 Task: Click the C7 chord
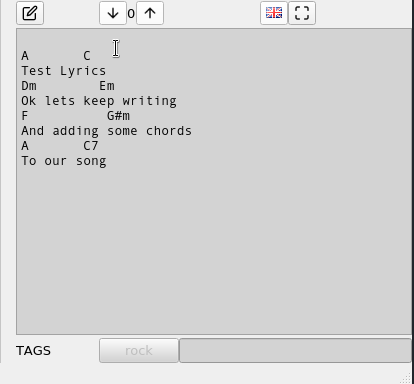[x=90, y=146]
